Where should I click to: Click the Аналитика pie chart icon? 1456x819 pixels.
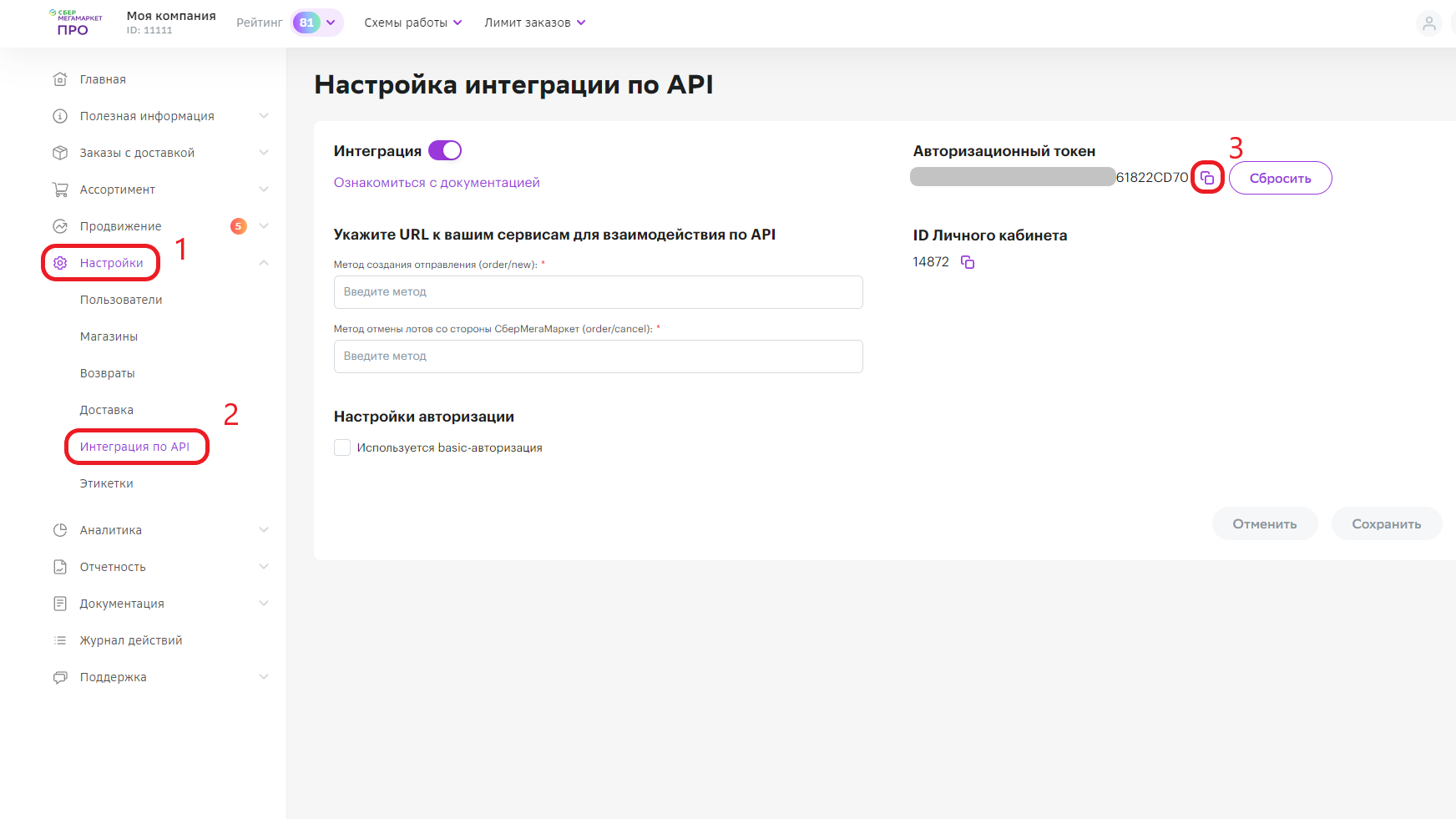click(60, 530)
